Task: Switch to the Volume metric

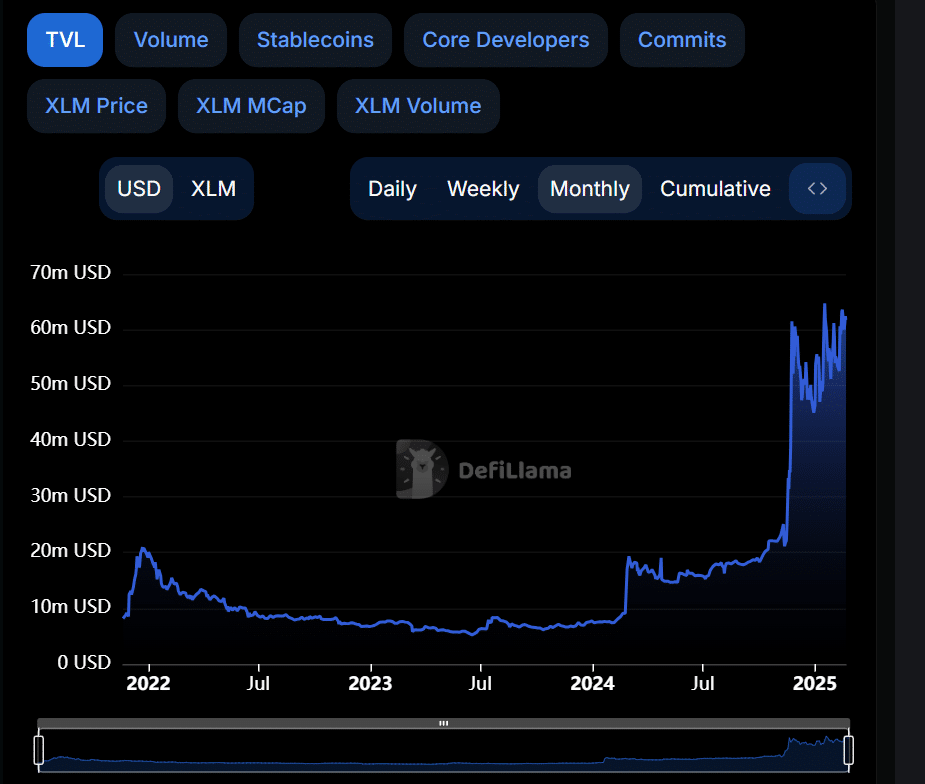Action: click(171, 40)
